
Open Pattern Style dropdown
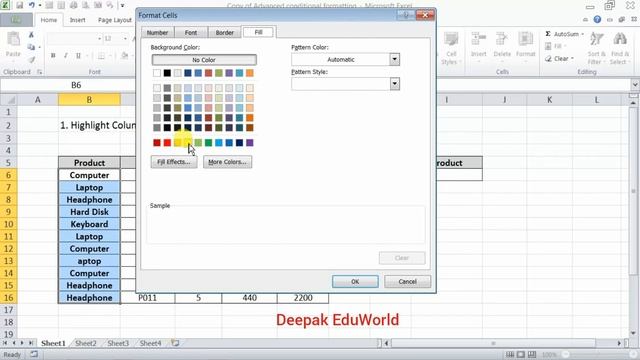point(394,84)
